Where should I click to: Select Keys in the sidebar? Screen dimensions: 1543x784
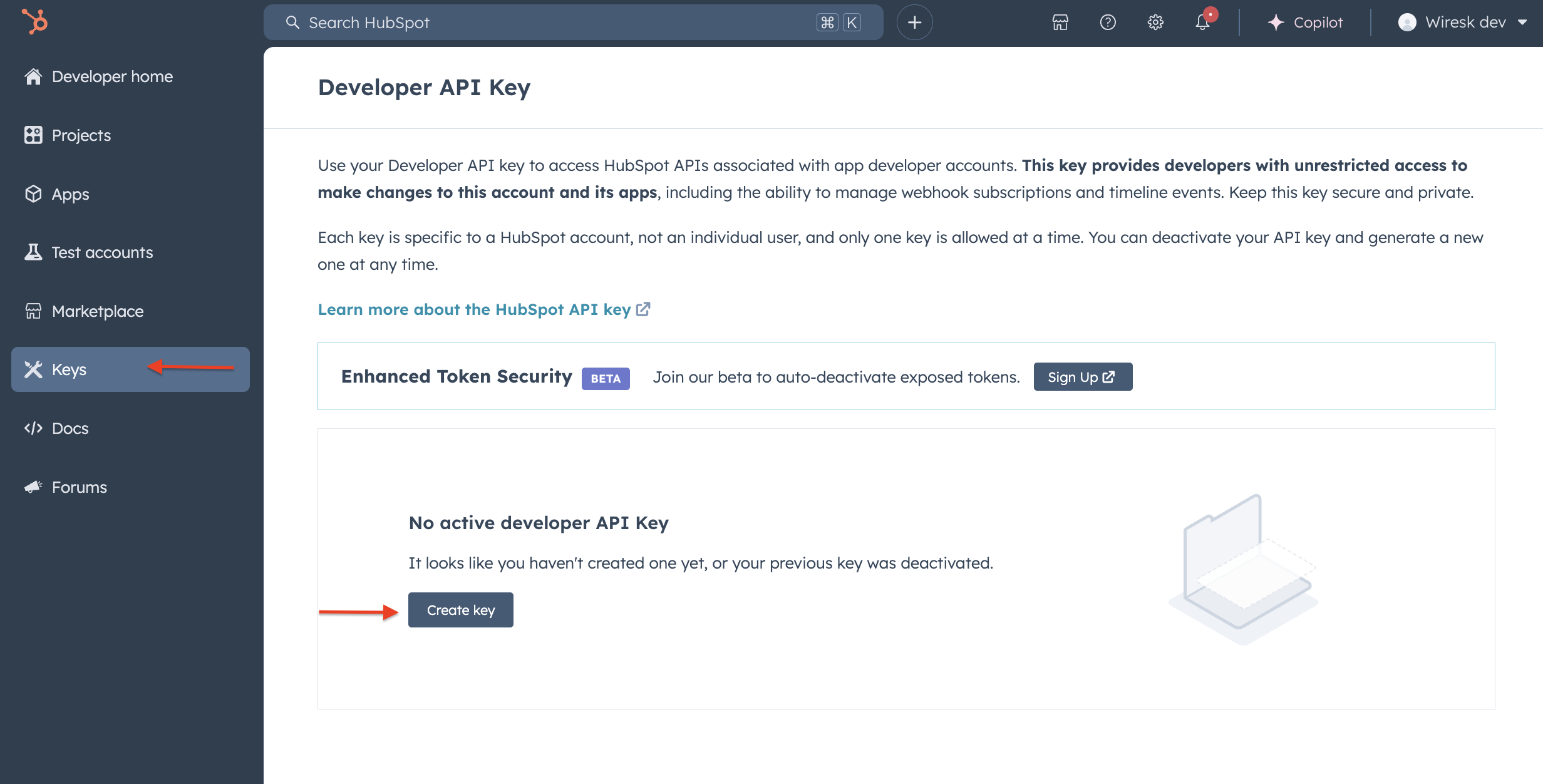[x=130, y=369]
